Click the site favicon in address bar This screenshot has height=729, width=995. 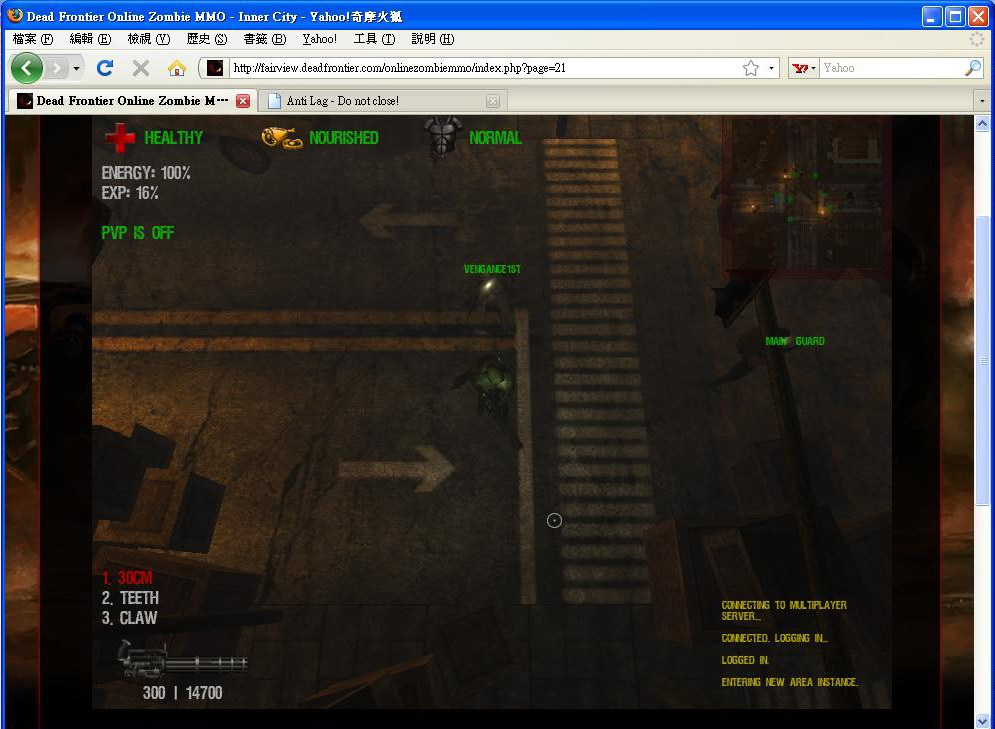pyautogui.click(x=215, y=68)
